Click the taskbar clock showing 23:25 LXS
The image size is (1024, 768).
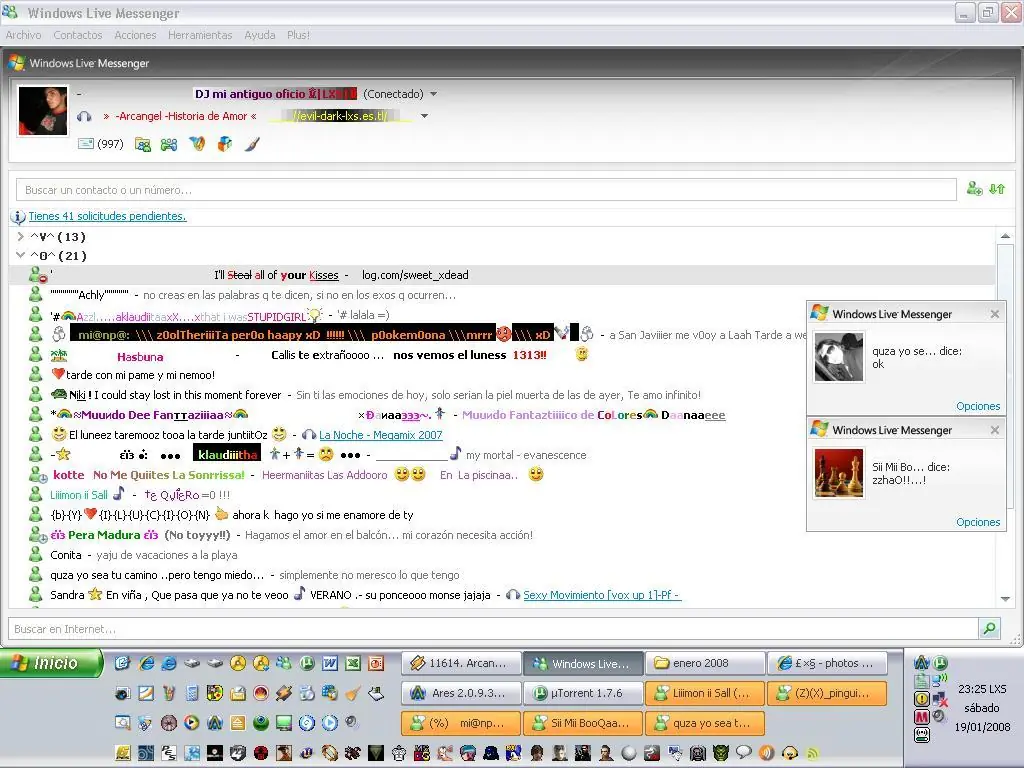pyautogui.click(x=982, y=689)
